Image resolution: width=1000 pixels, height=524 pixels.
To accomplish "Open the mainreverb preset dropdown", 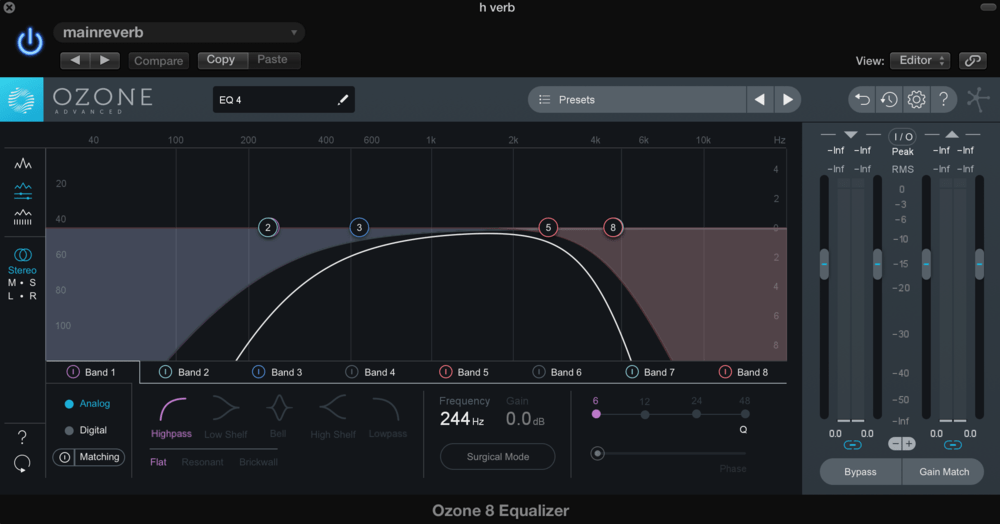I will point(179,33).
